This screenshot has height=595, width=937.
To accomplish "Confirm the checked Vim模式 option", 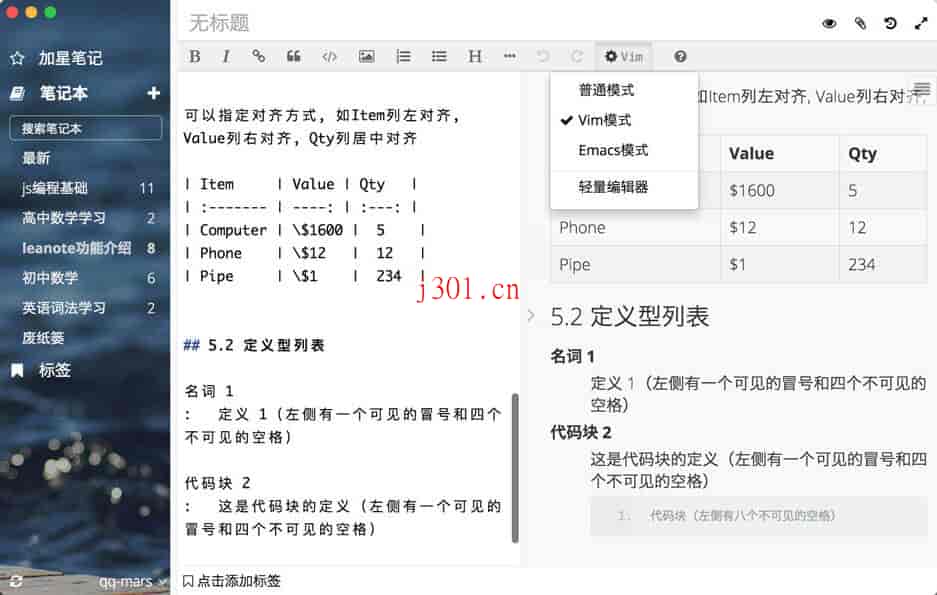I will [x=611, y=118].
